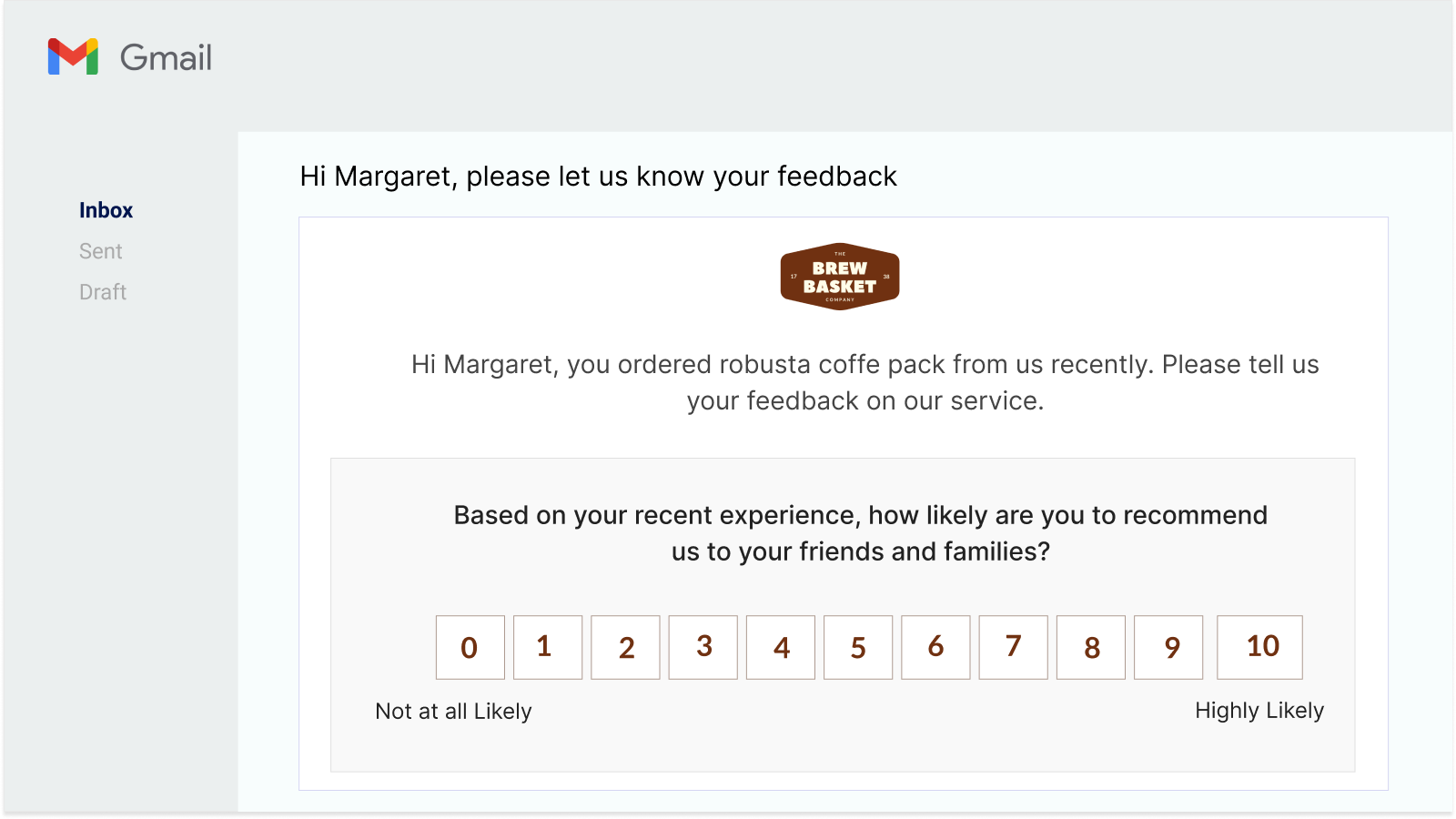Image resolution: width=1456 pixels, height=819 pixels.
Task: Choose score 2 on the feedback scale
Action: coord(625,647)
